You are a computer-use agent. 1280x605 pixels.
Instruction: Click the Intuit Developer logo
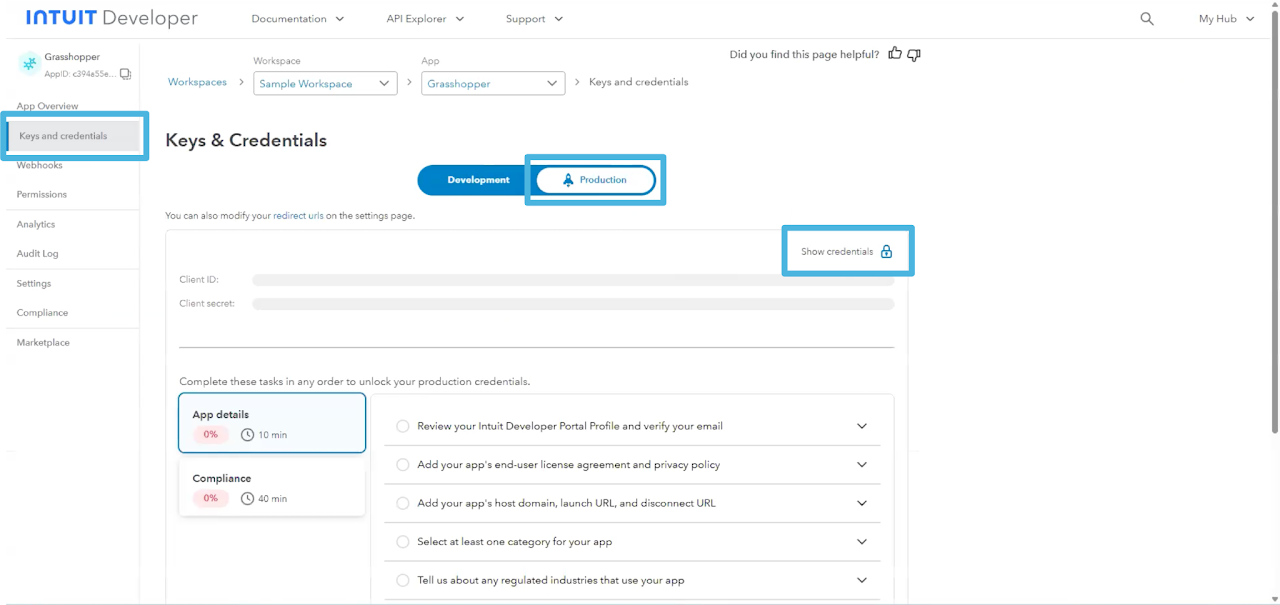[112, 19]
